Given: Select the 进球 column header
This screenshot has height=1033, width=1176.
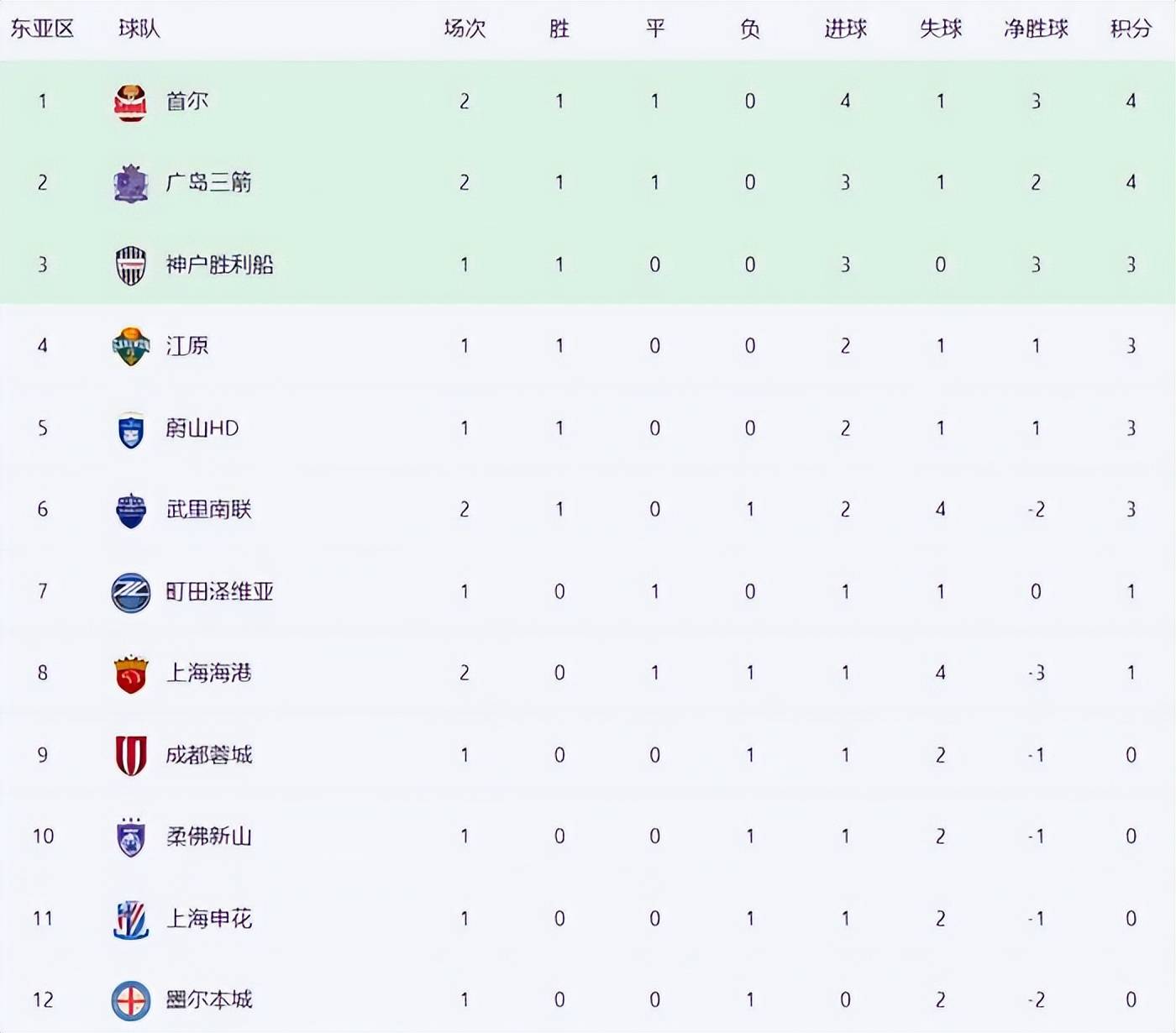Looking at the screenshot, I should coord(845,29).
